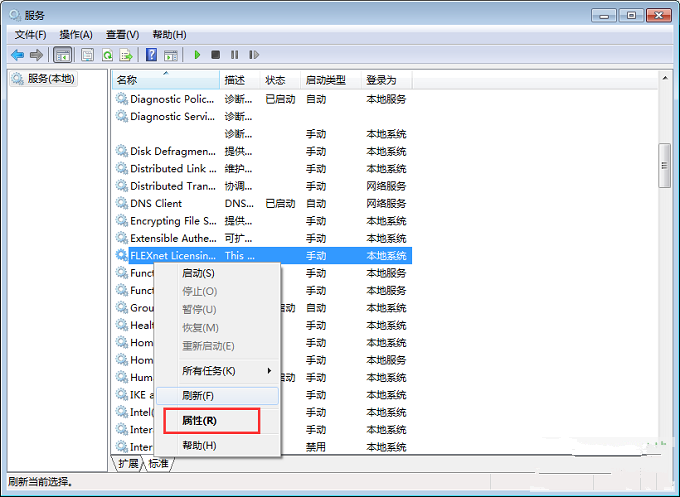This screenshot has width=680, height=497.
Task: Click the Back arrow toolbar icon
Action: point(17,55)
